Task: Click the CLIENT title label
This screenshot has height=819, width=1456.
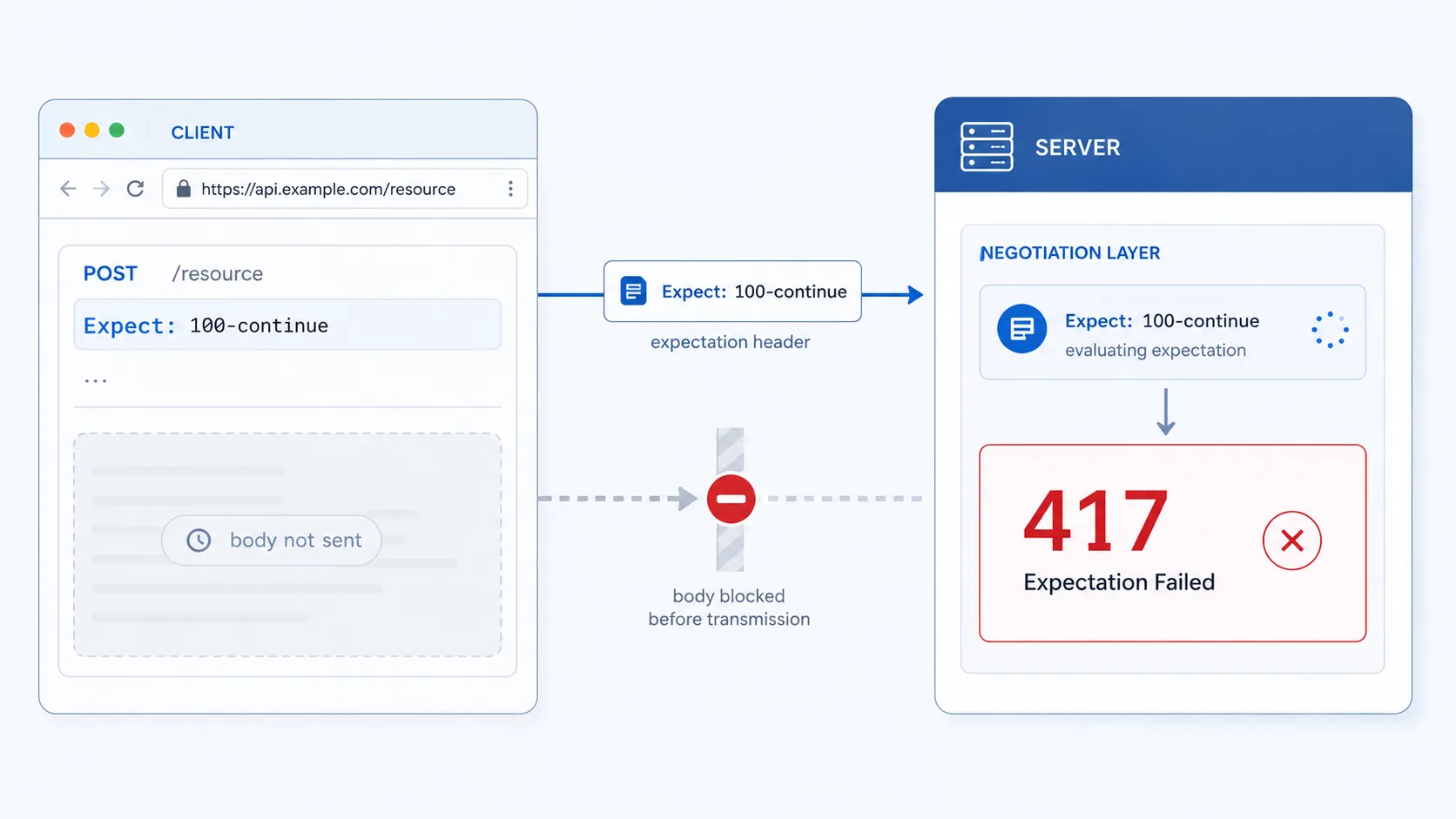Action: (x=202, y=132)
